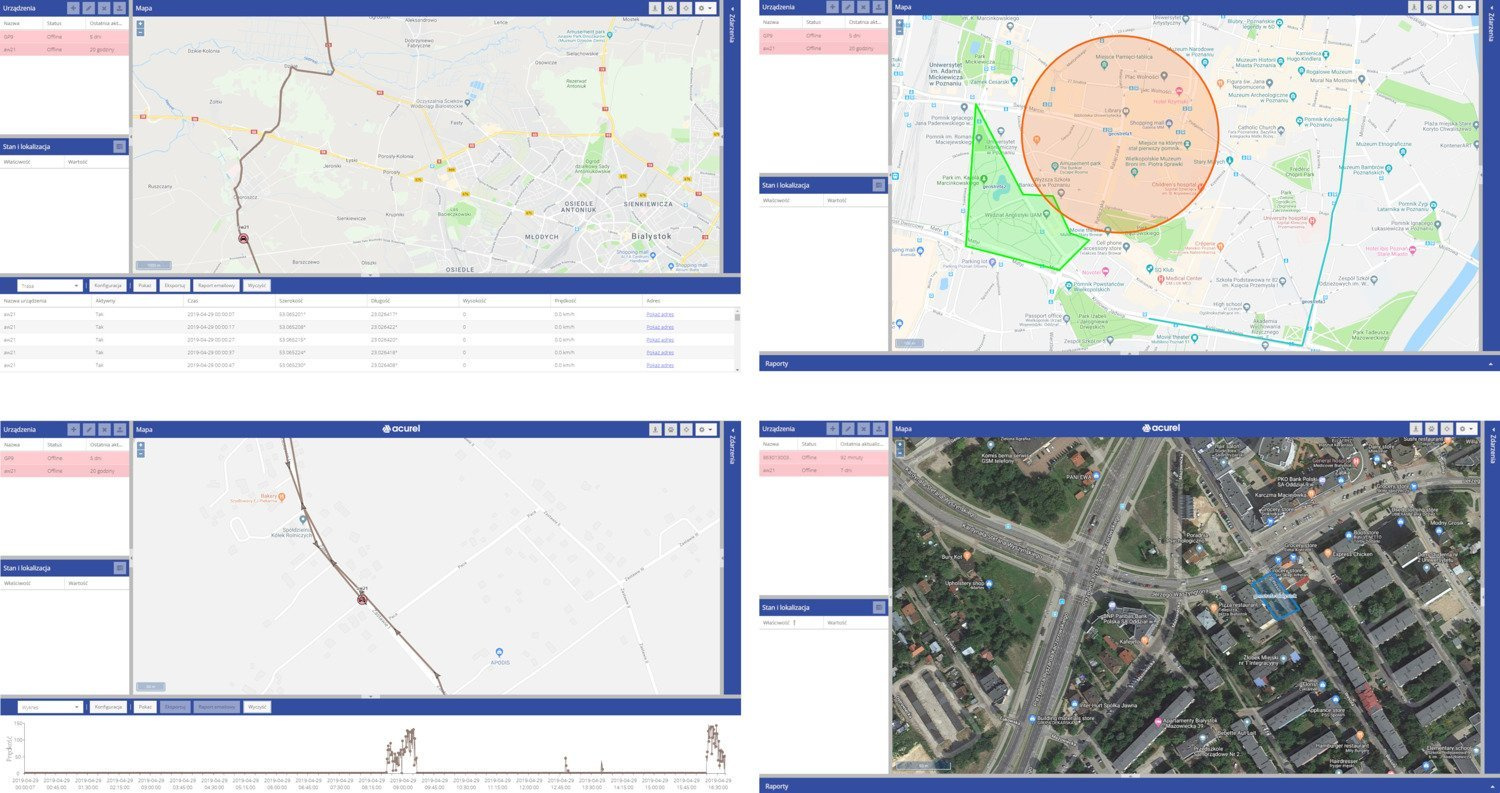The image size is (1500, 793).
Task: Sort route table by Prędkość column header
Action: tap(597, 300)
